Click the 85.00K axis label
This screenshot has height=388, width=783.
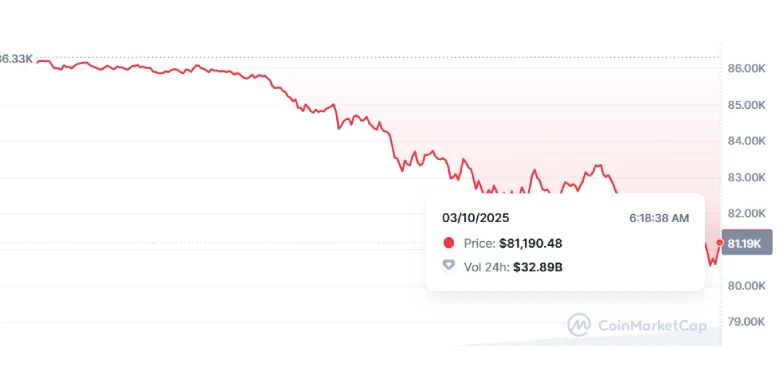pyautogui.click(x=747, y=105)
